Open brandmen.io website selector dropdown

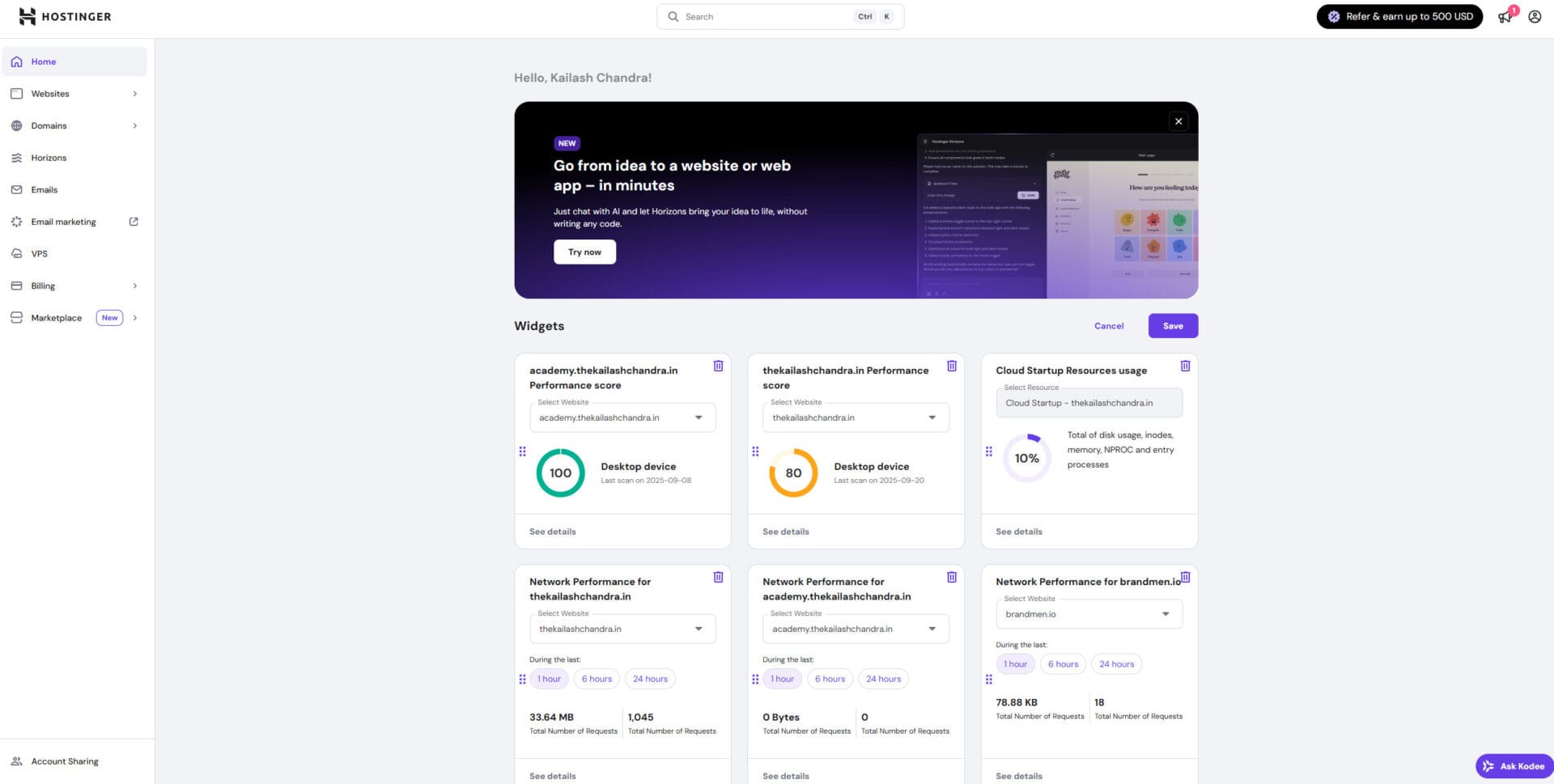1088,614
